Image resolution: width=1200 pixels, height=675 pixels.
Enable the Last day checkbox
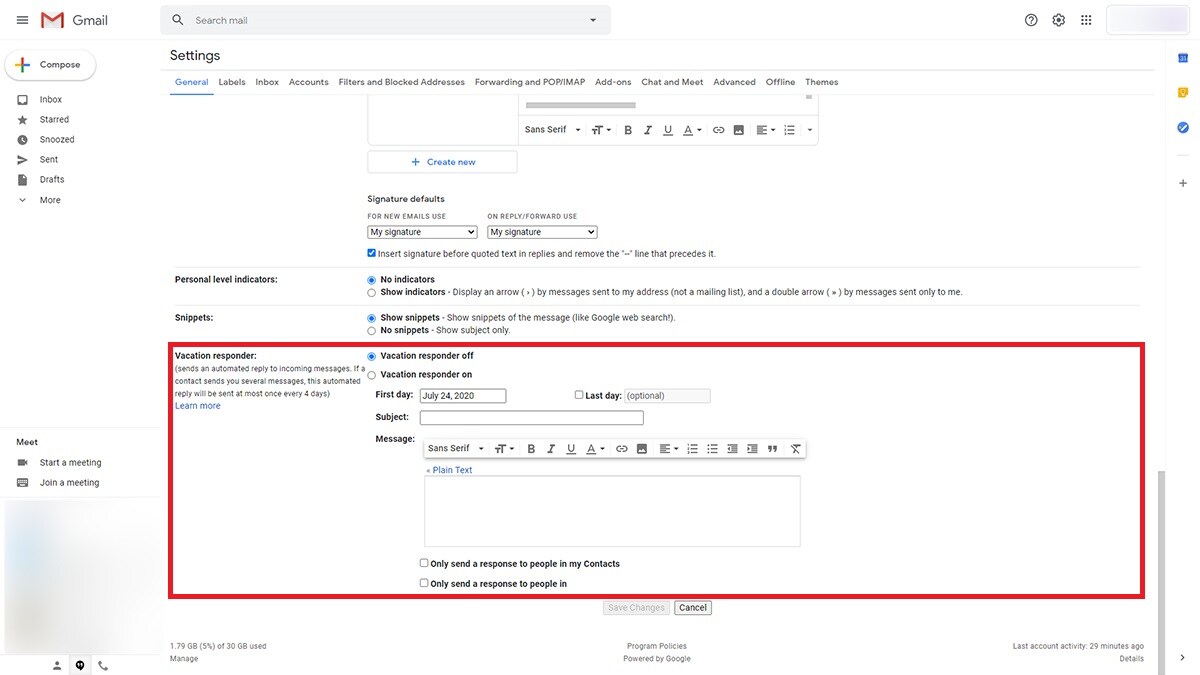(579, 395)
